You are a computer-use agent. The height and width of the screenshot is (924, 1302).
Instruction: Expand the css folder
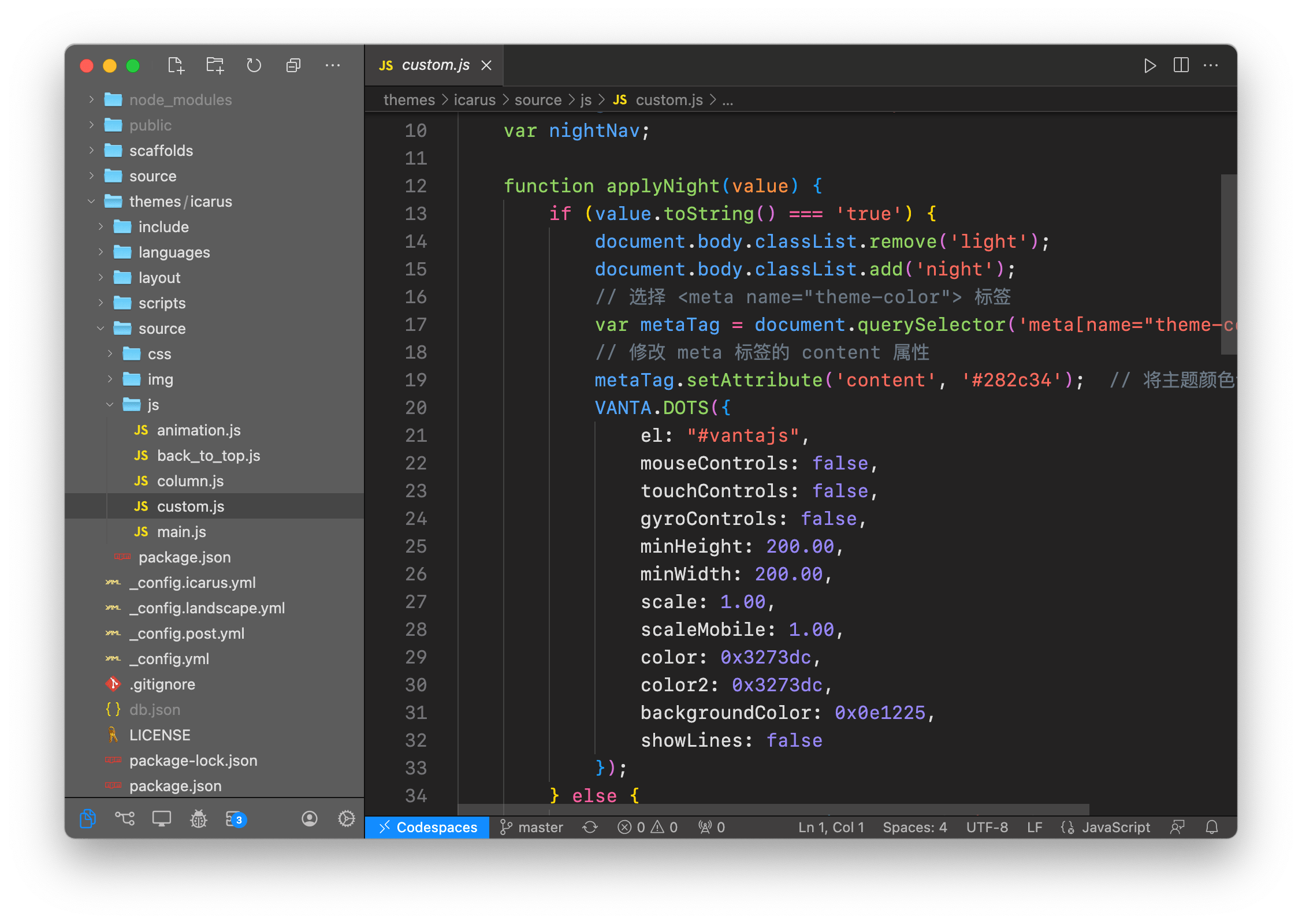pos(214,354)
